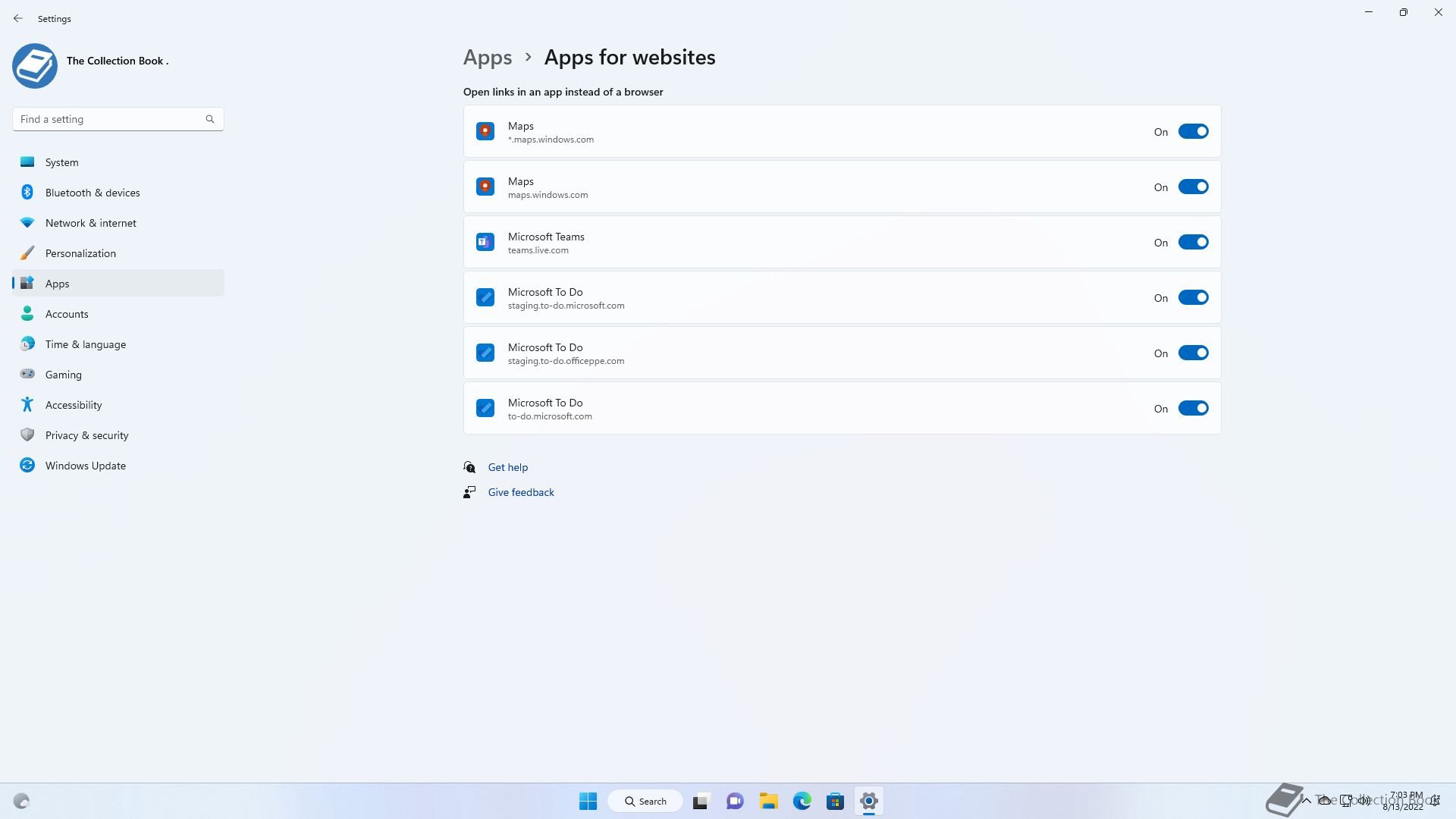Click the search magnifier in Find a setting
The width and height of the screenshot is (1456, 819).
(x=210, y=119)
